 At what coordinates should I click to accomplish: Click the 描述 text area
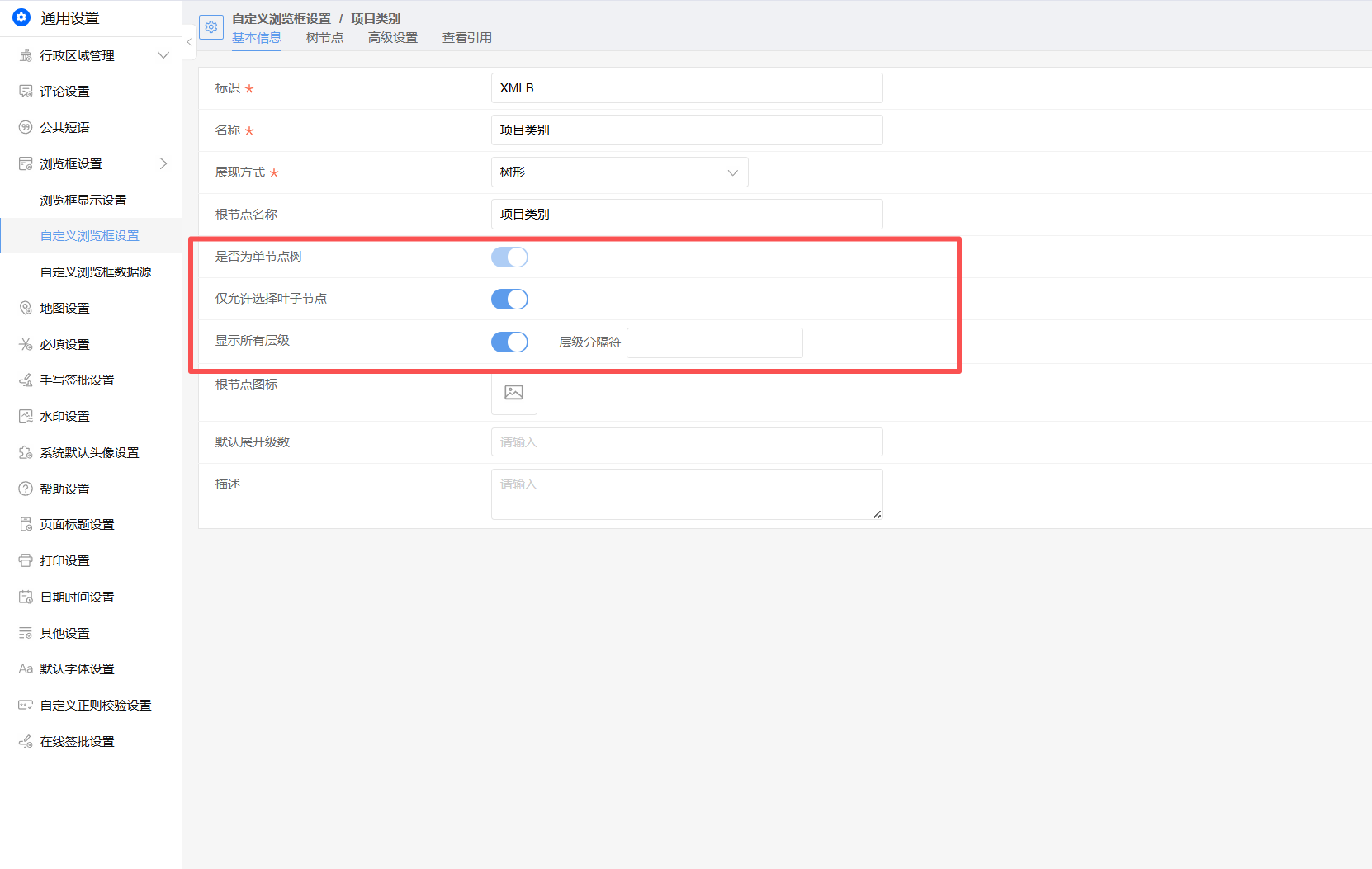coord(687,494)
